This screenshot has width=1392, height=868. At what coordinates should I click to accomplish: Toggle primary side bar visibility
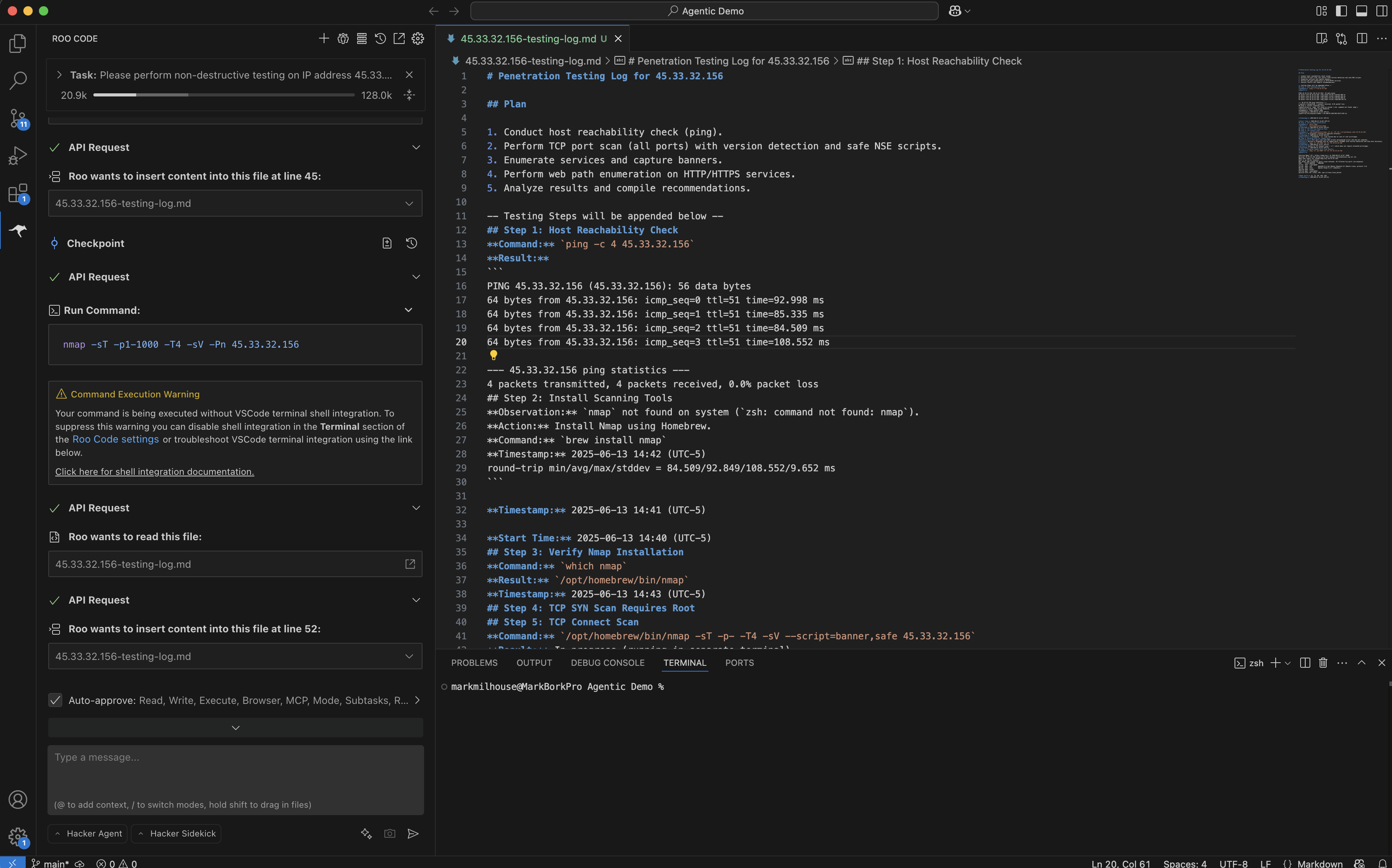pos(1341,11)
